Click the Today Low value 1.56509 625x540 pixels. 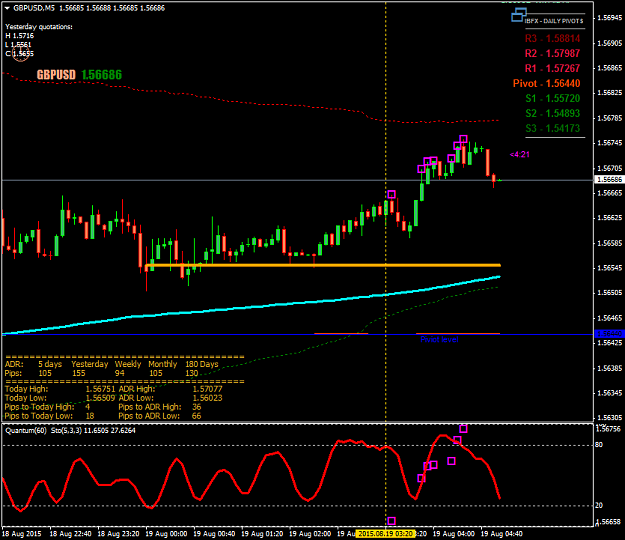point(100,398)
